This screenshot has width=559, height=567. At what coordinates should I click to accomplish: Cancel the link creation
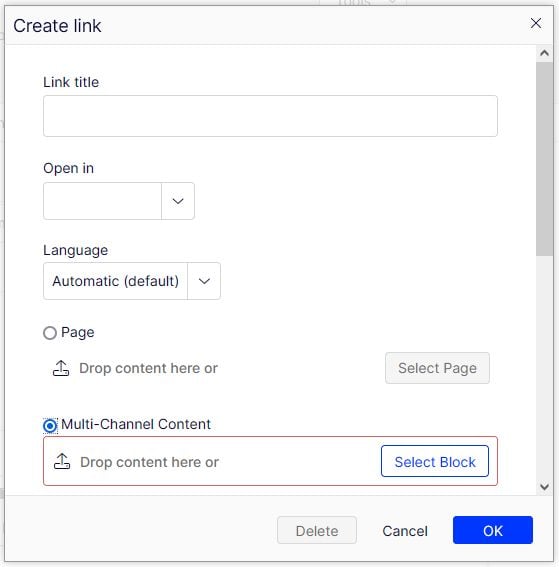[405, 531]
